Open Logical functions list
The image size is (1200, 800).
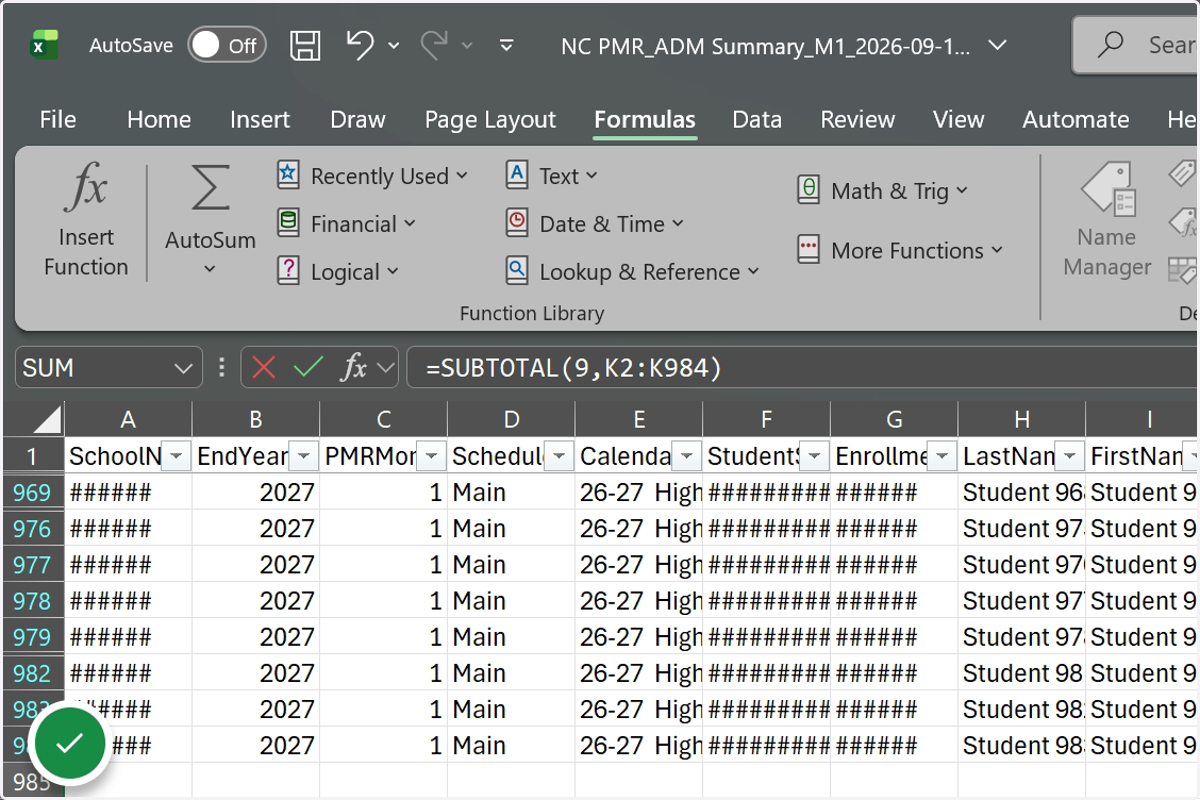coord(338,272)
